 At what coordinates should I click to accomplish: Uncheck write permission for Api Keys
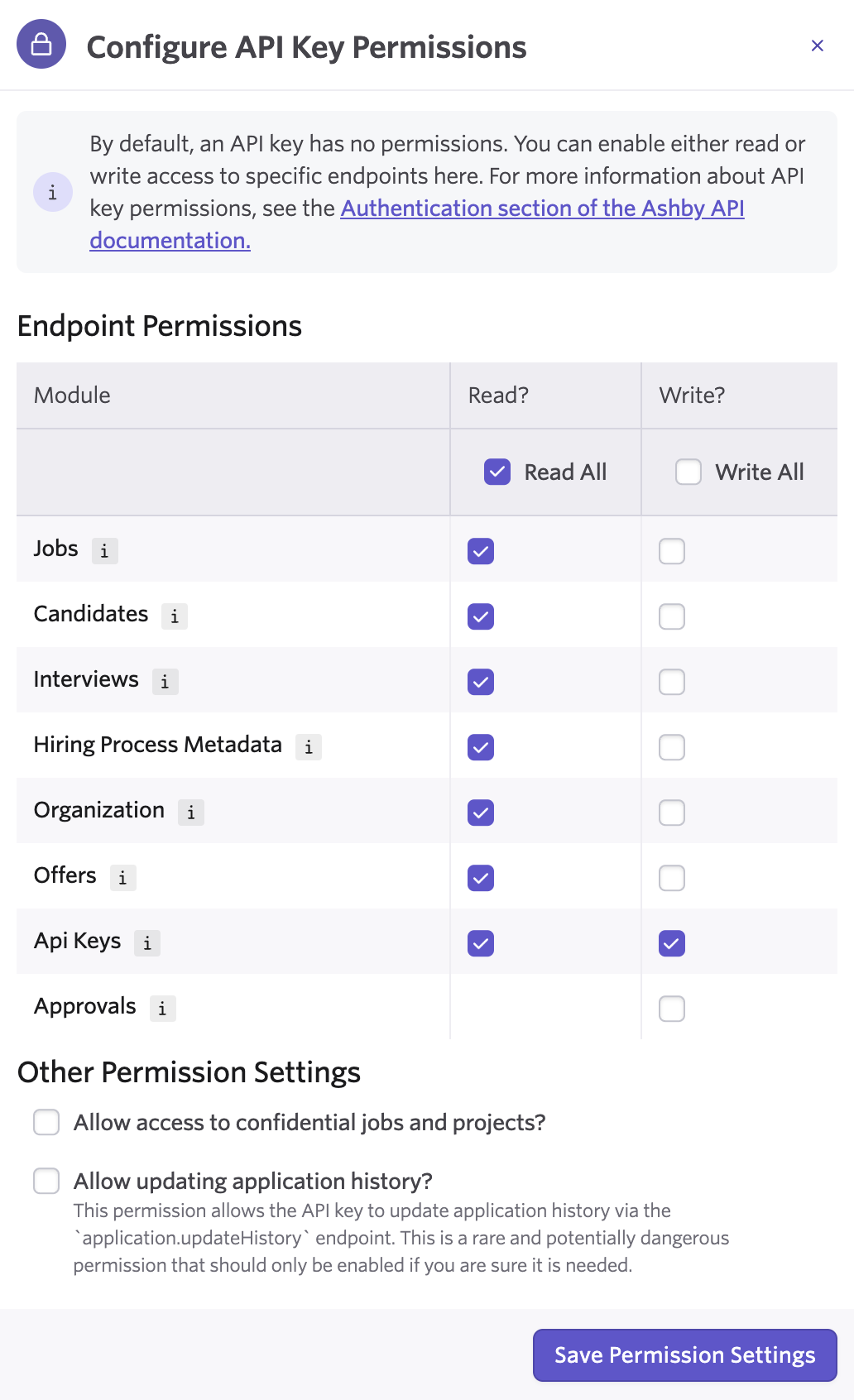[672, 943]
